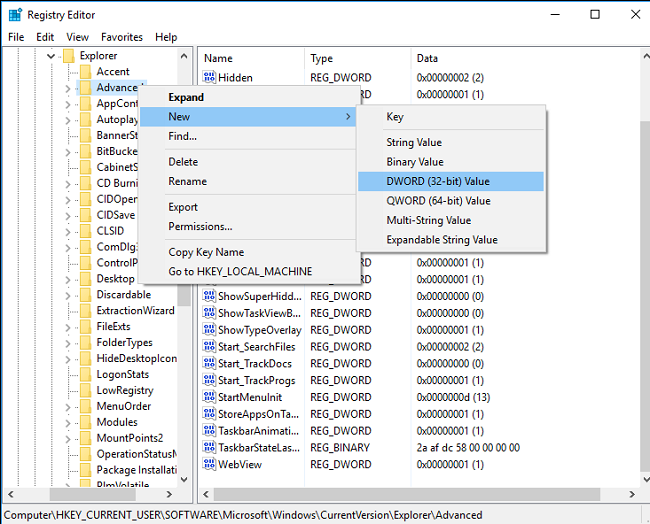The width and height of the screenshot is (650, 524).
Task: Expand the Advanced key arrow
Action: [x=68, y=88]
